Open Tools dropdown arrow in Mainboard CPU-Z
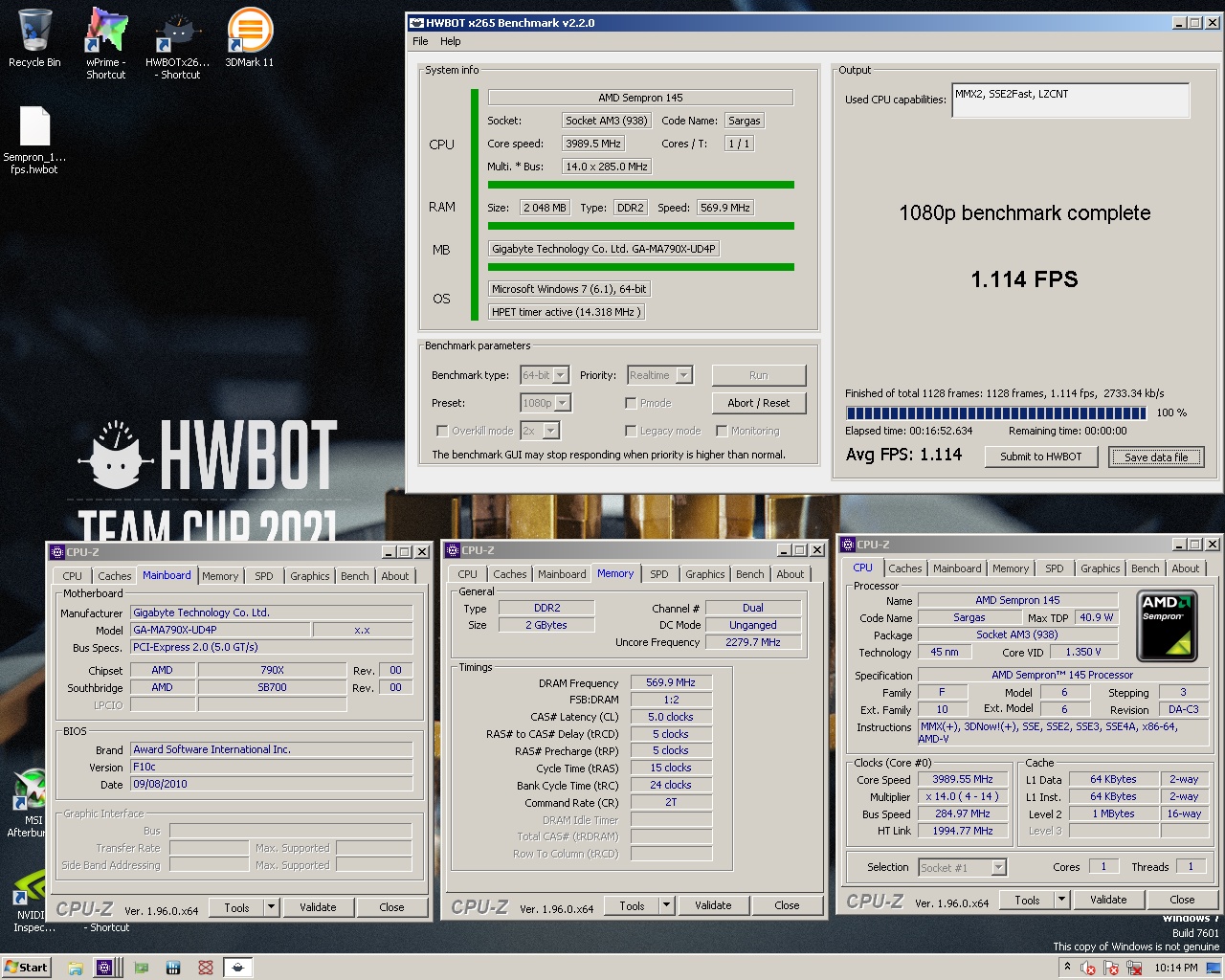 (271, 907)
